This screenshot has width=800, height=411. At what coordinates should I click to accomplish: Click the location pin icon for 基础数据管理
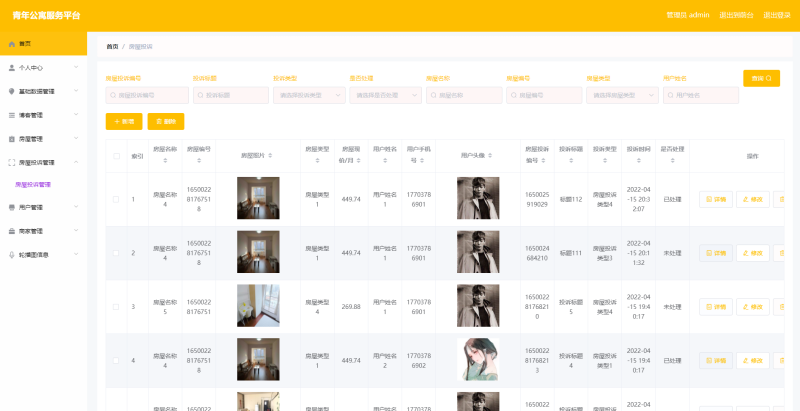11,91
